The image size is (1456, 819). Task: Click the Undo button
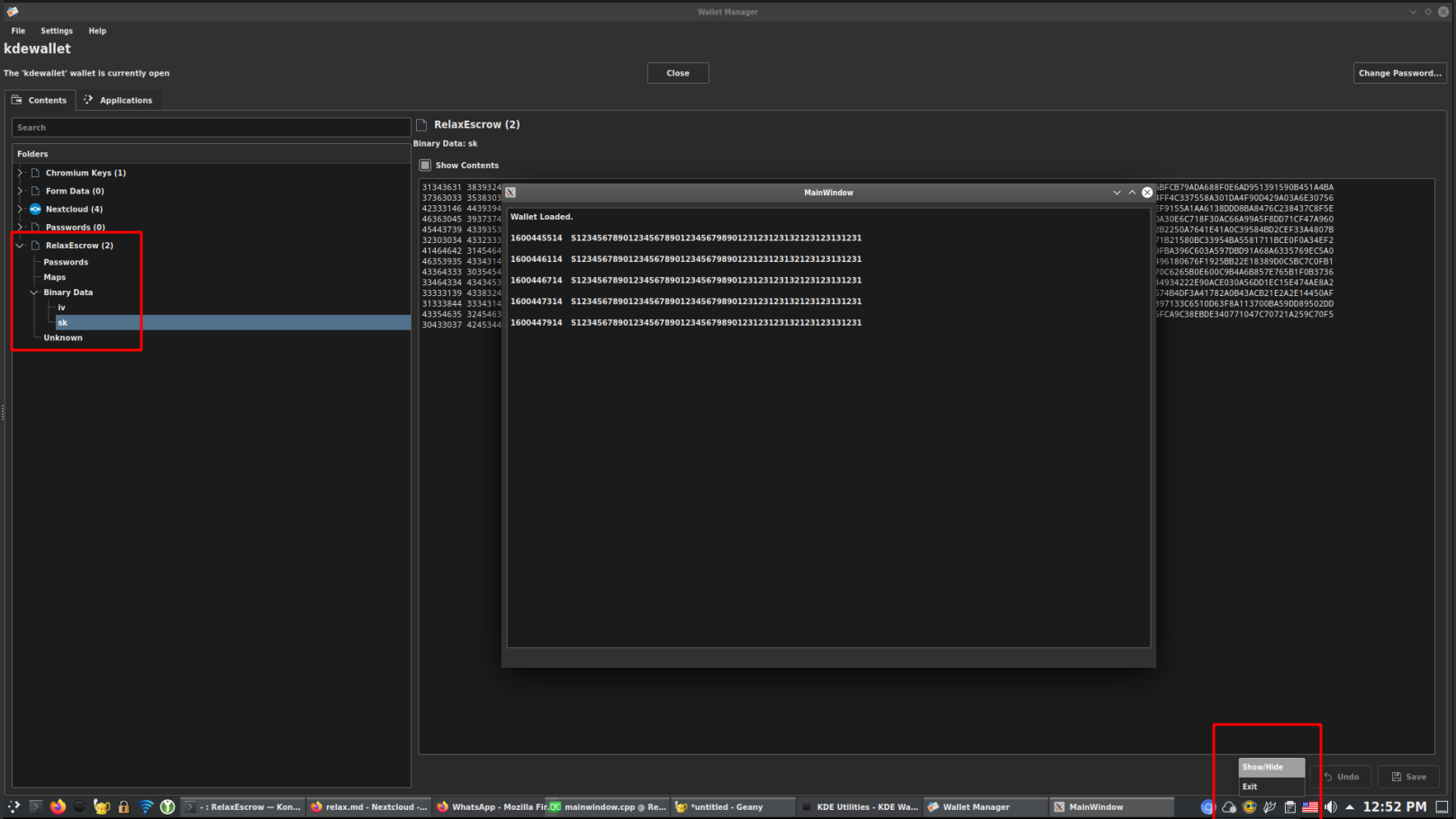click(x=1341, y=777)
